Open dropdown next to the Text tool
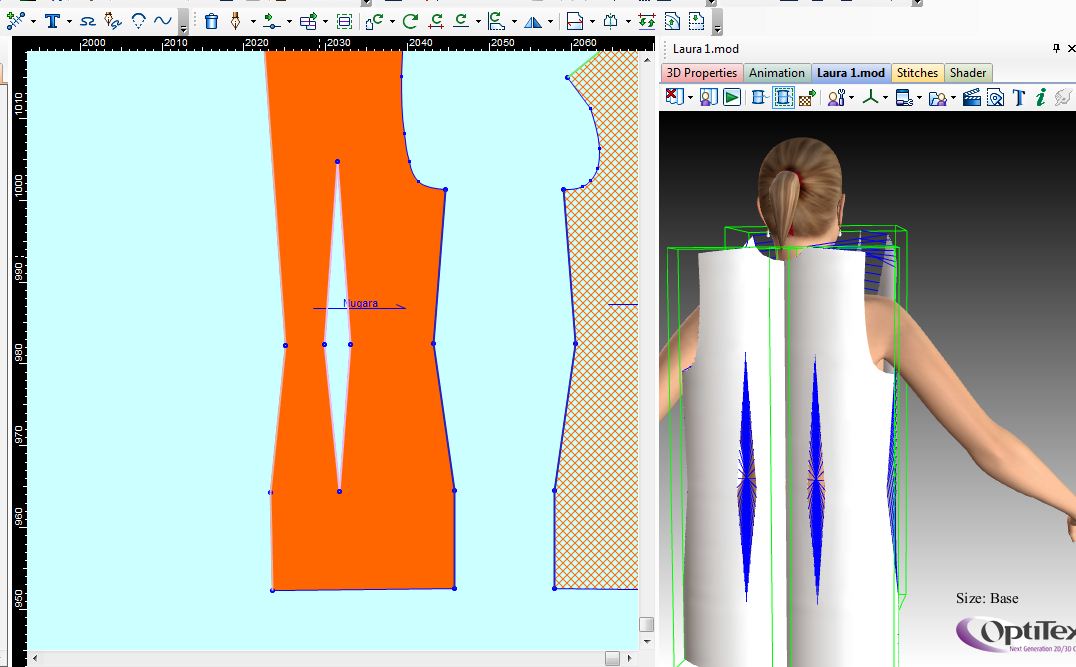 pyautogui.click(x=69, y=21)
